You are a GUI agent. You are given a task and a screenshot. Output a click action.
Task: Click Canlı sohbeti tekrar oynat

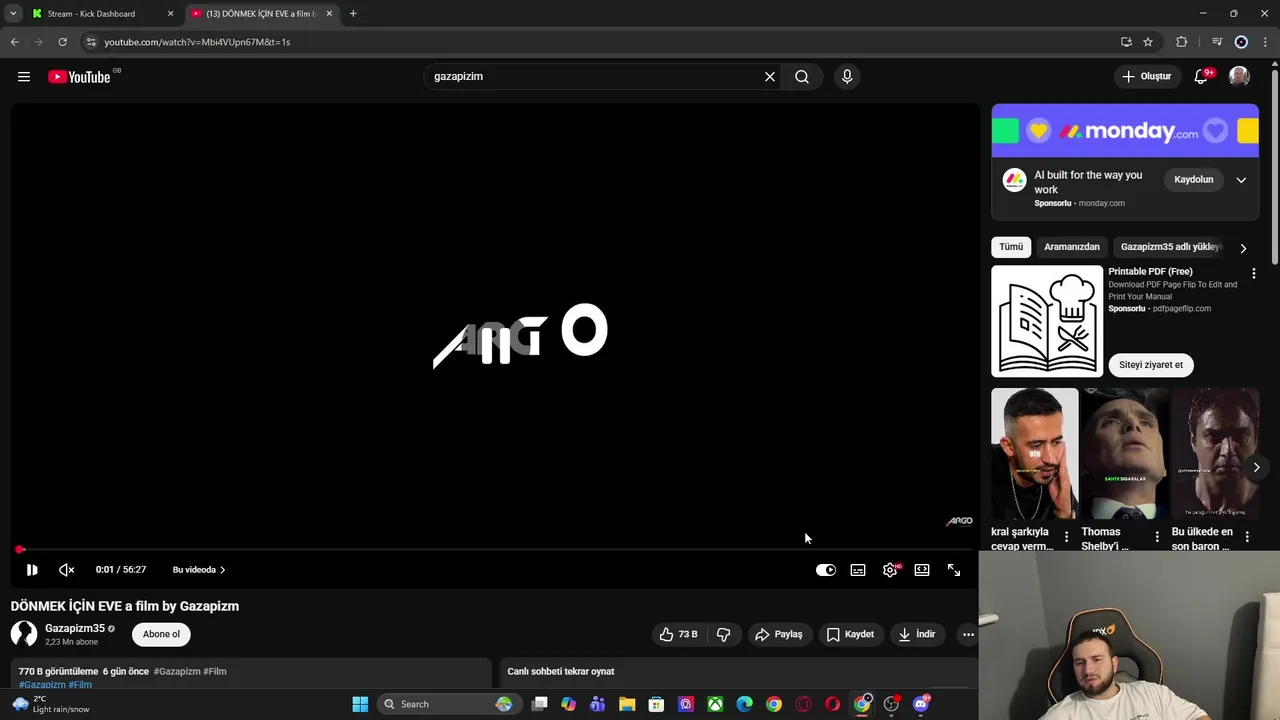click(x=561, y=672)
